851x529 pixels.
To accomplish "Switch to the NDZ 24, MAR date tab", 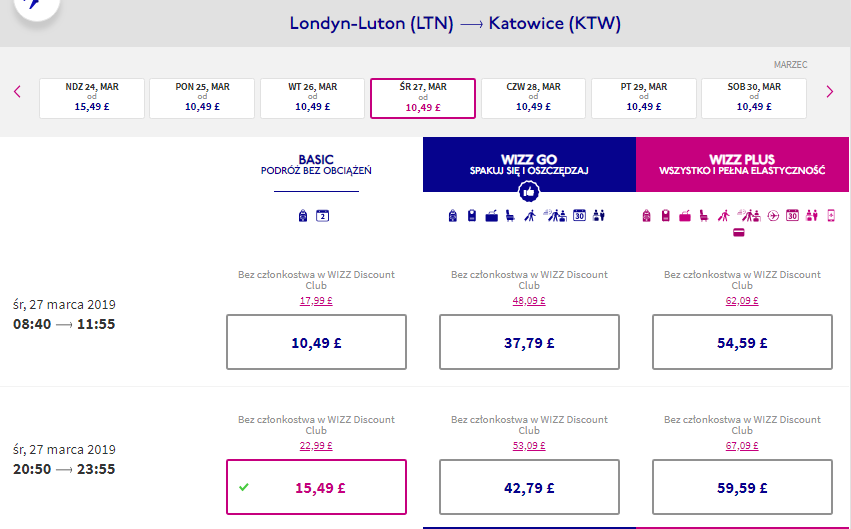I will [x=91, y=97].
